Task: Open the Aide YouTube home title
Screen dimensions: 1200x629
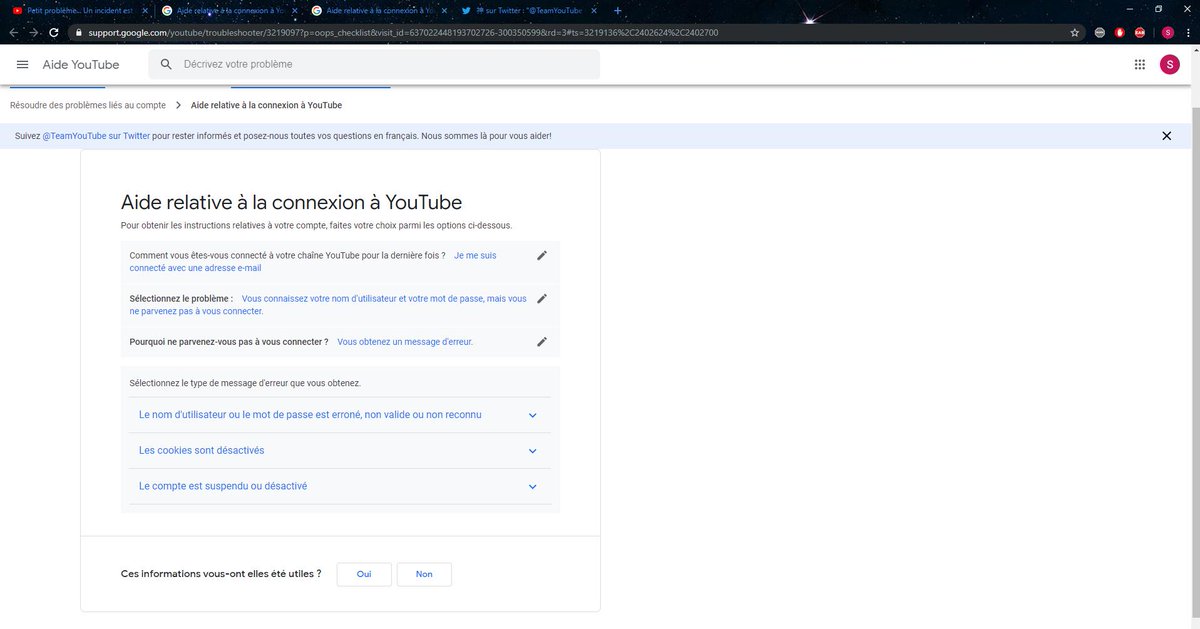Action: tap(81, 64)
